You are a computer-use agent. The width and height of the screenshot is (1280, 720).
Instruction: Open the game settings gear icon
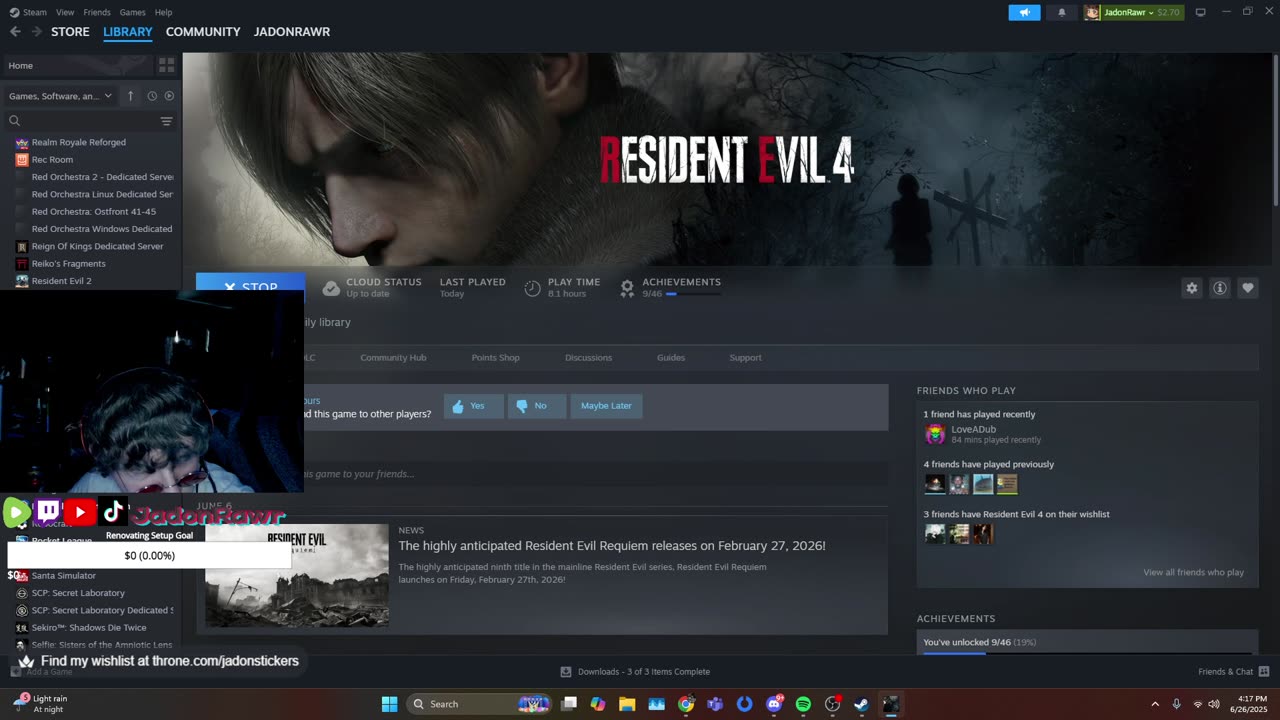click(x=1191, y=288)
